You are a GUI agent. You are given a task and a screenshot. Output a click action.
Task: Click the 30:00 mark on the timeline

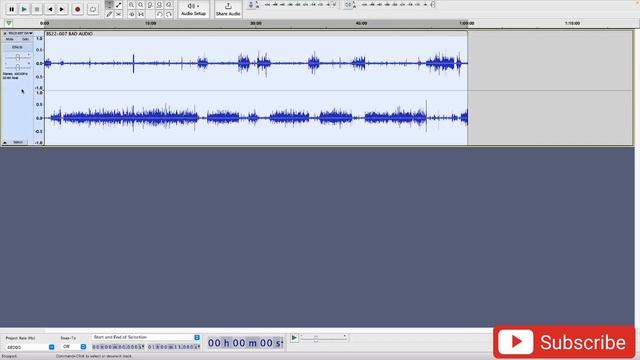[x=256, y=23]
